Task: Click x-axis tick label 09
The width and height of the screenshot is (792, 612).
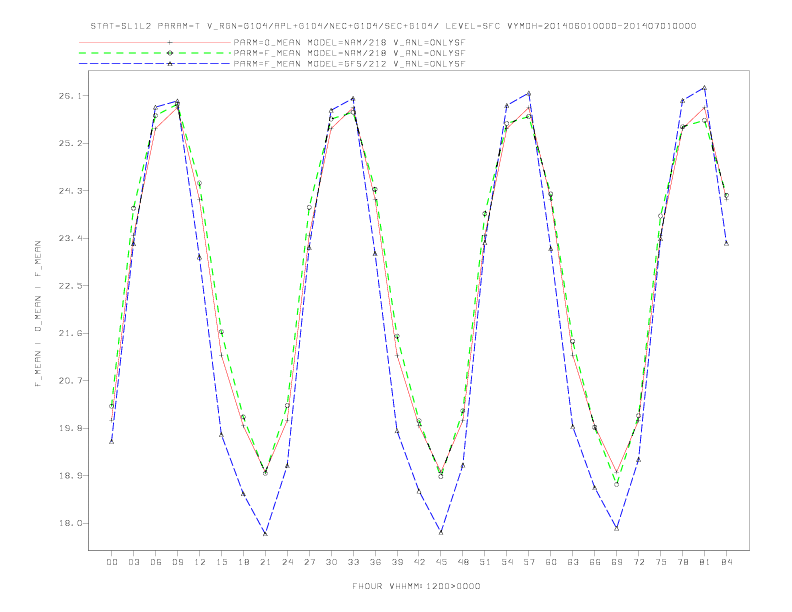Action: [177, 562]
